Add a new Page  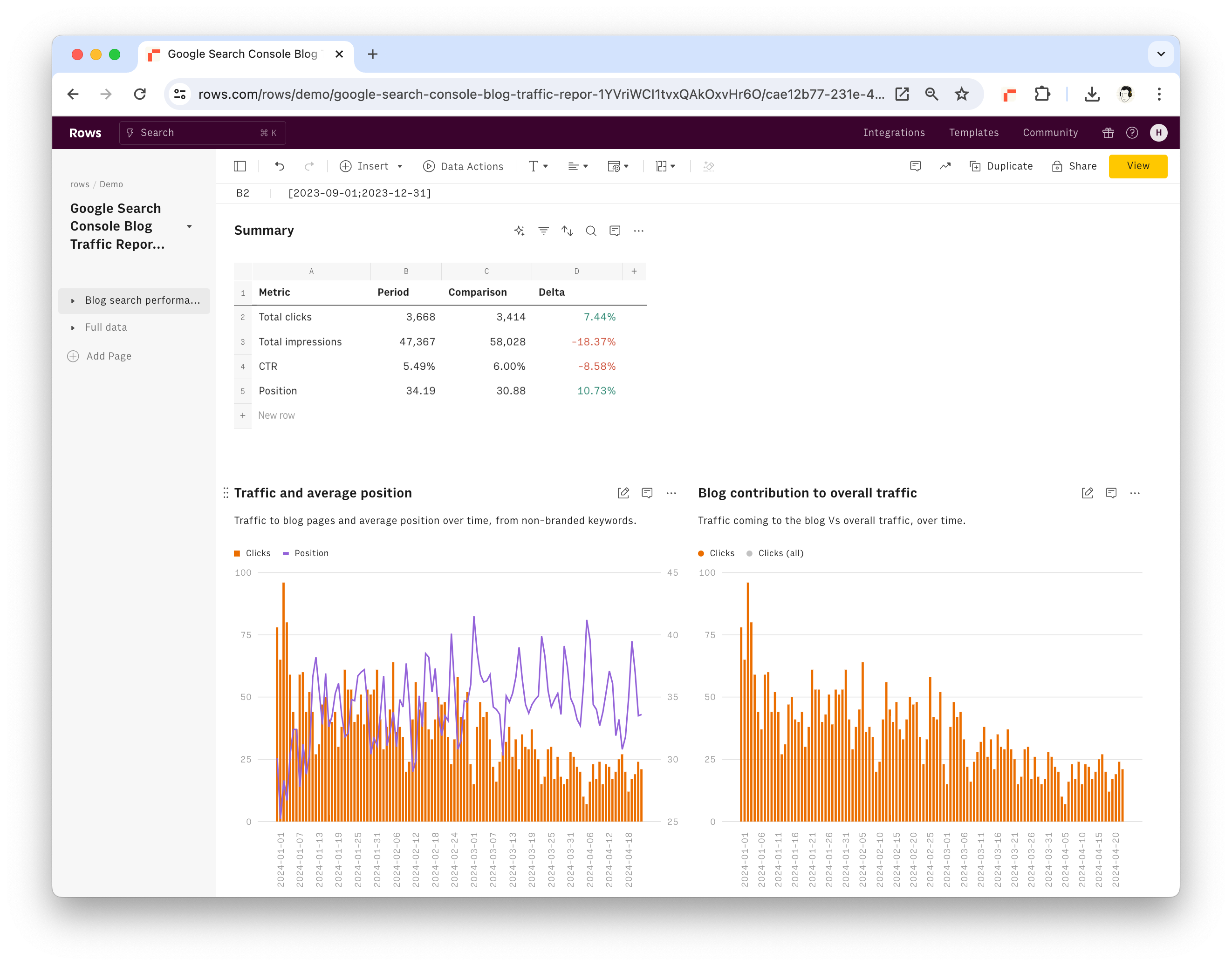[x=99, y=356]
